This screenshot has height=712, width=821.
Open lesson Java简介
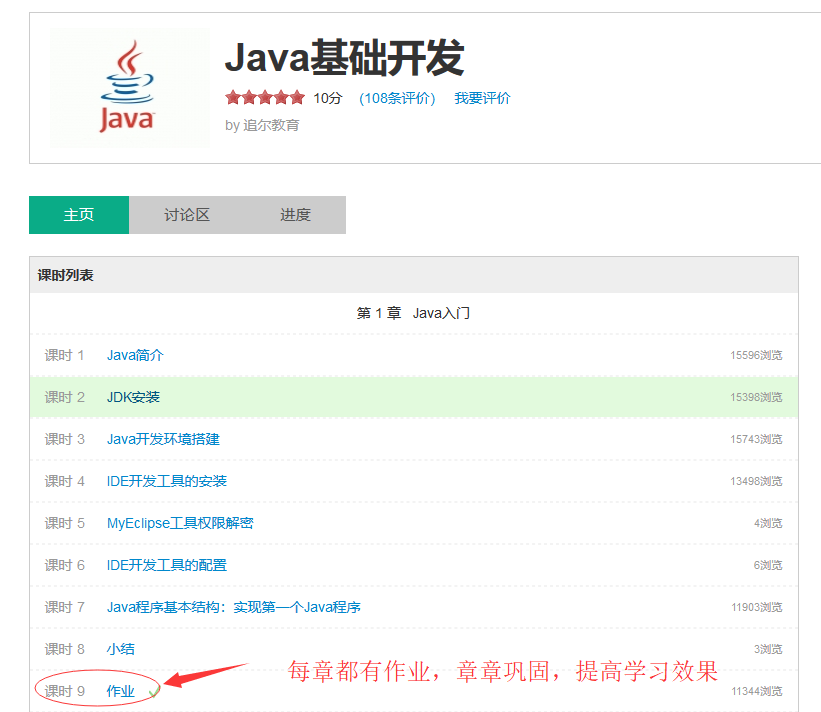pos(135,355)
